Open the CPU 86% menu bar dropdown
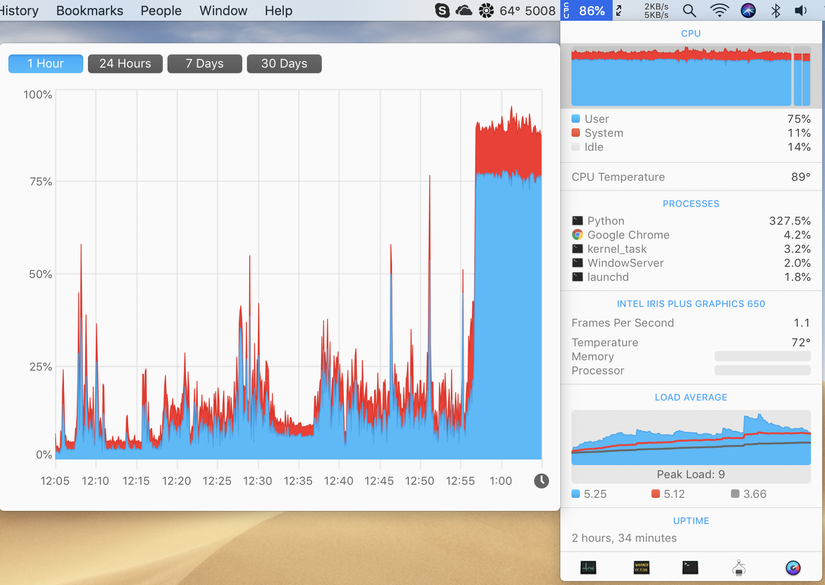The image size is (825, 585). pyautogui.click(x=586, y=11)
